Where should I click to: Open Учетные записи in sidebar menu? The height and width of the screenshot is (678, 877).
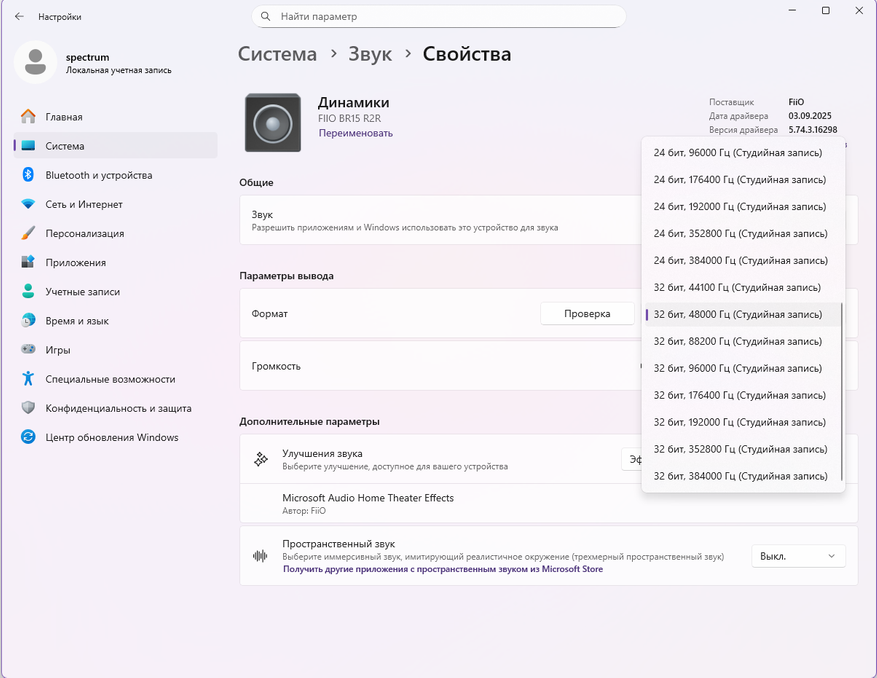(x=82, y=292)
